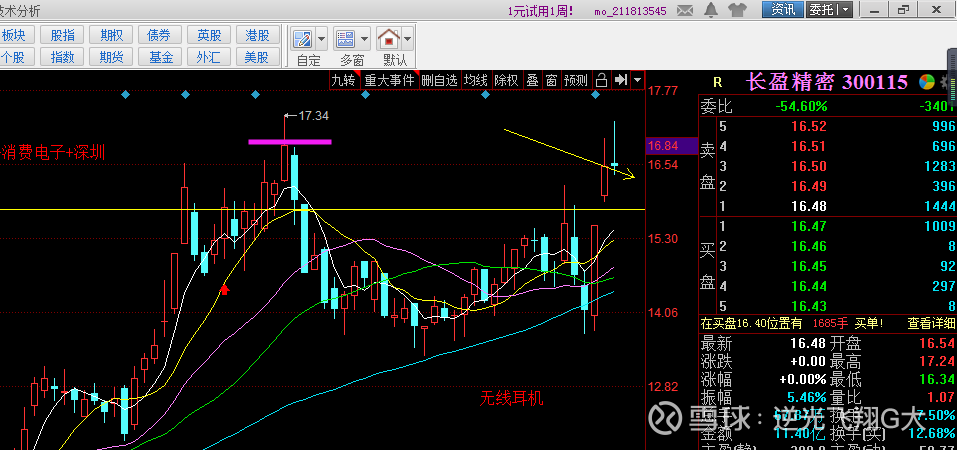Click the 量比 1.07 value

[942, 398]
